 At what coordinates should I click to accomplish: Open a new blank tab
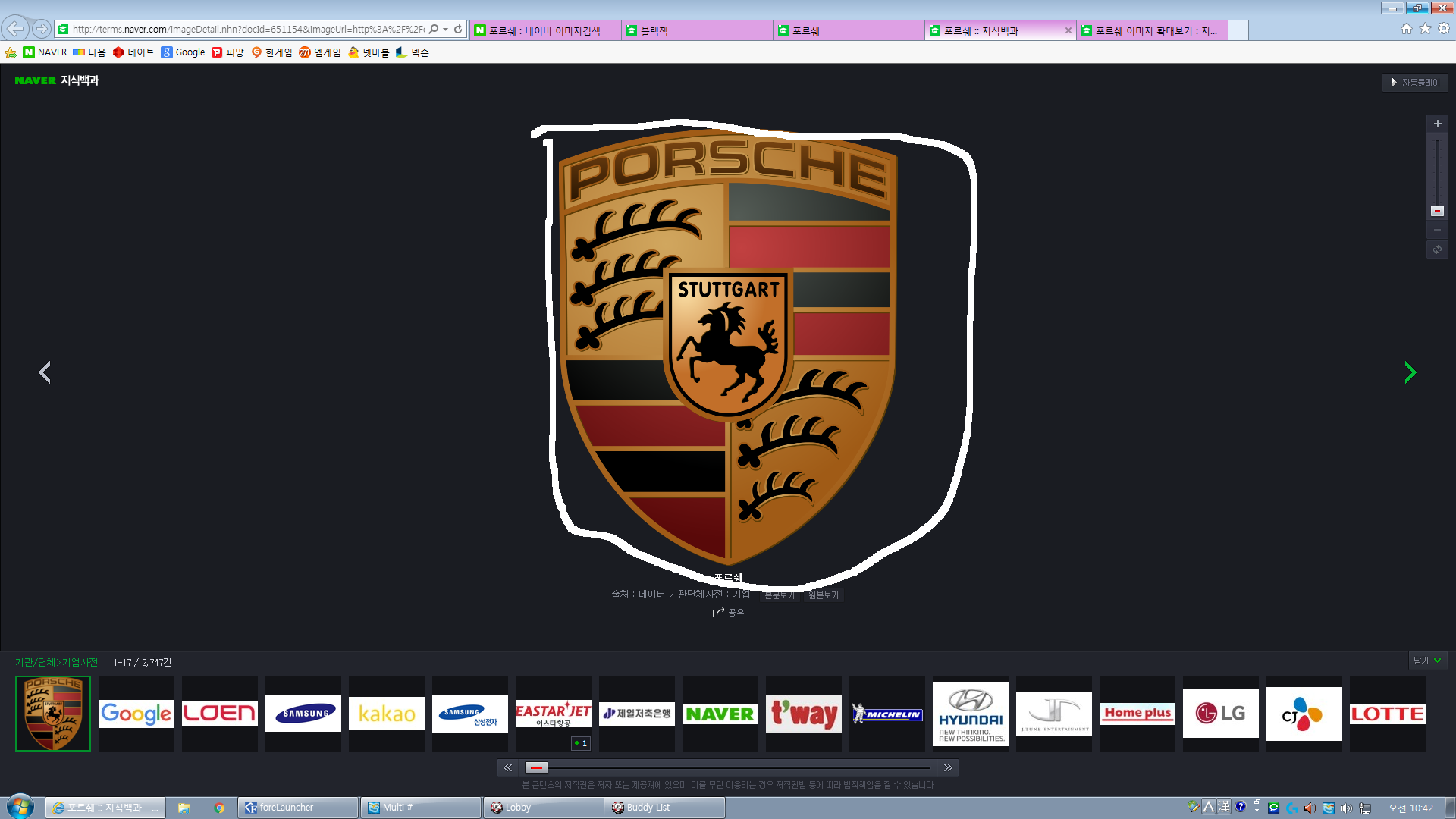[x=1238, y=30]
